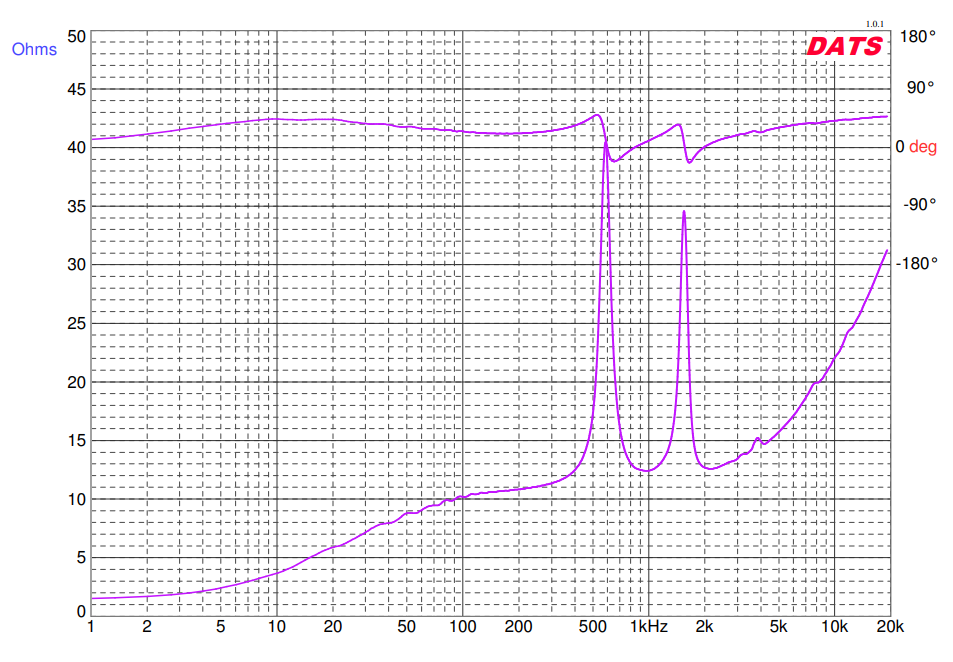Click the 90° phase axis label
Image resolution: width=953 pixels, height=662 pixels.
pos(920,88)
